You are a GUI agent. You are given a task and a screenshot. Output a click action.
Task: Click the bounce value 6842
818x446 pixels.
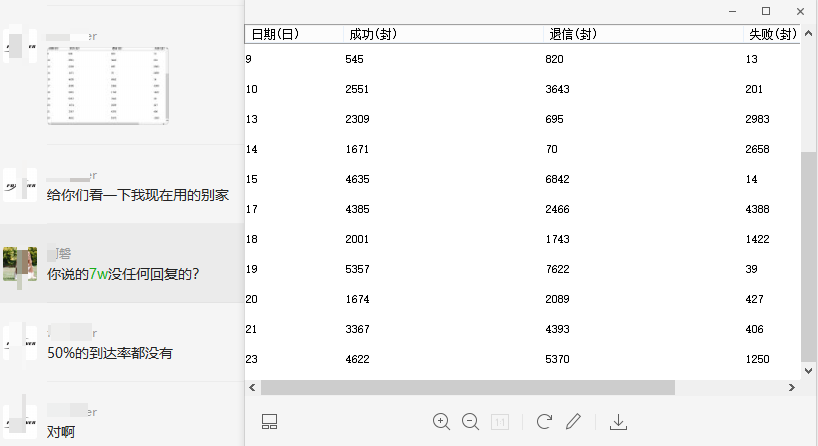pyautogui.click(x=557, y=179)
